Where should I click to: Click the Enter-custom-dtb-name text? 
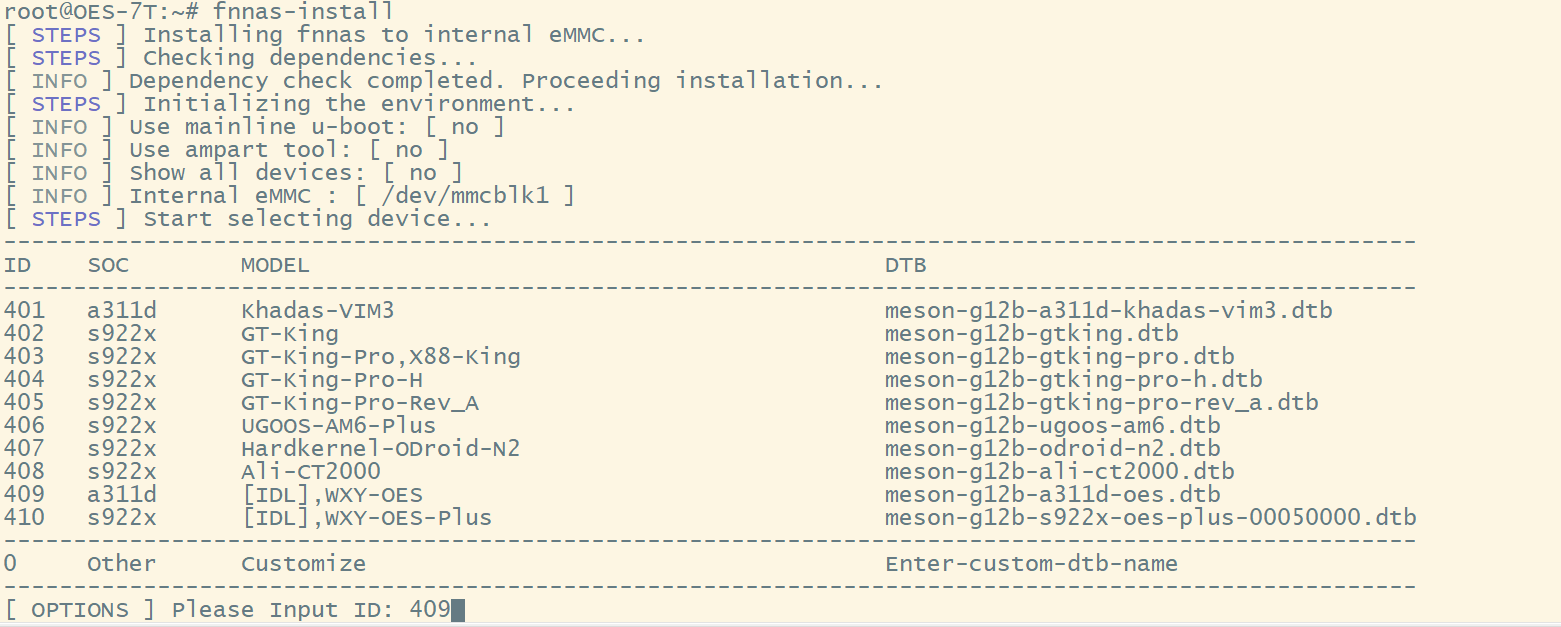[x=1031, y=564]
